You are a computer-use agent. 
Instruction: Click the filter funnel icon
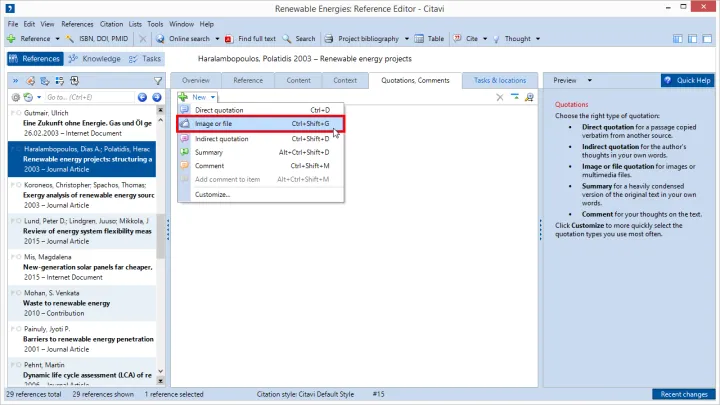tap(158, 81)
